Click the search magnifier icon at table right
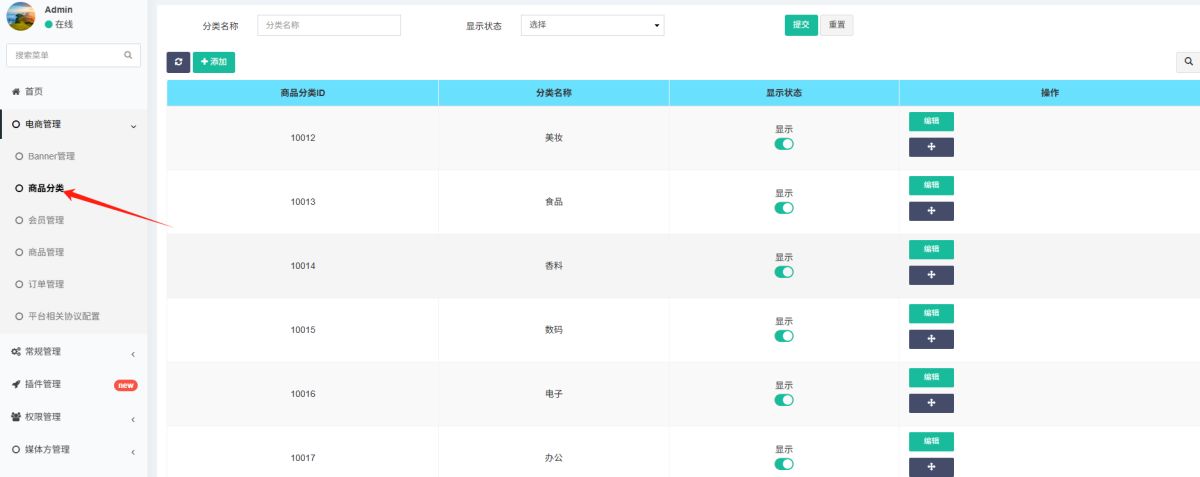 point(1188,62)
